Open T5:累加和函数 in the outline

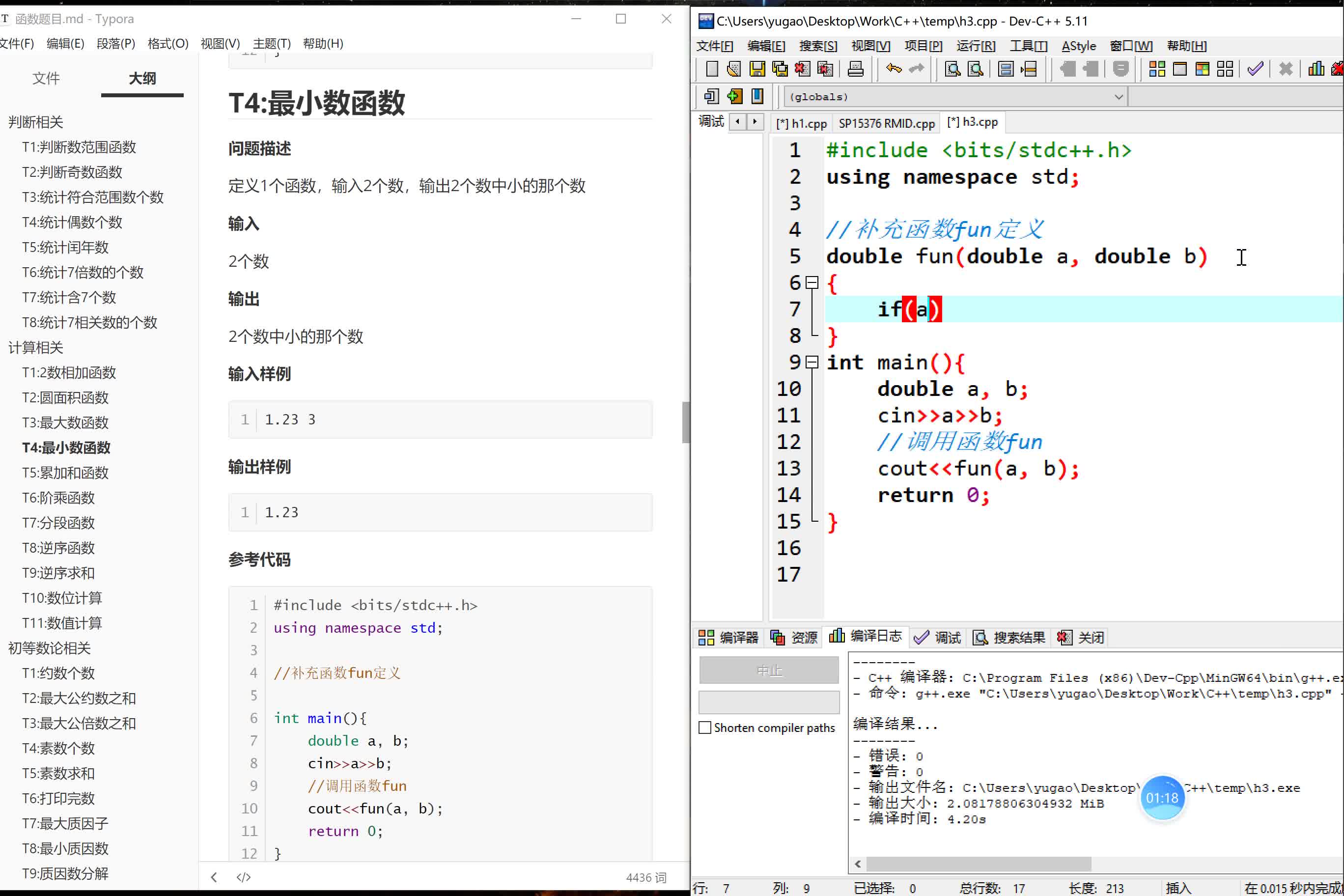tap(65, 473)
